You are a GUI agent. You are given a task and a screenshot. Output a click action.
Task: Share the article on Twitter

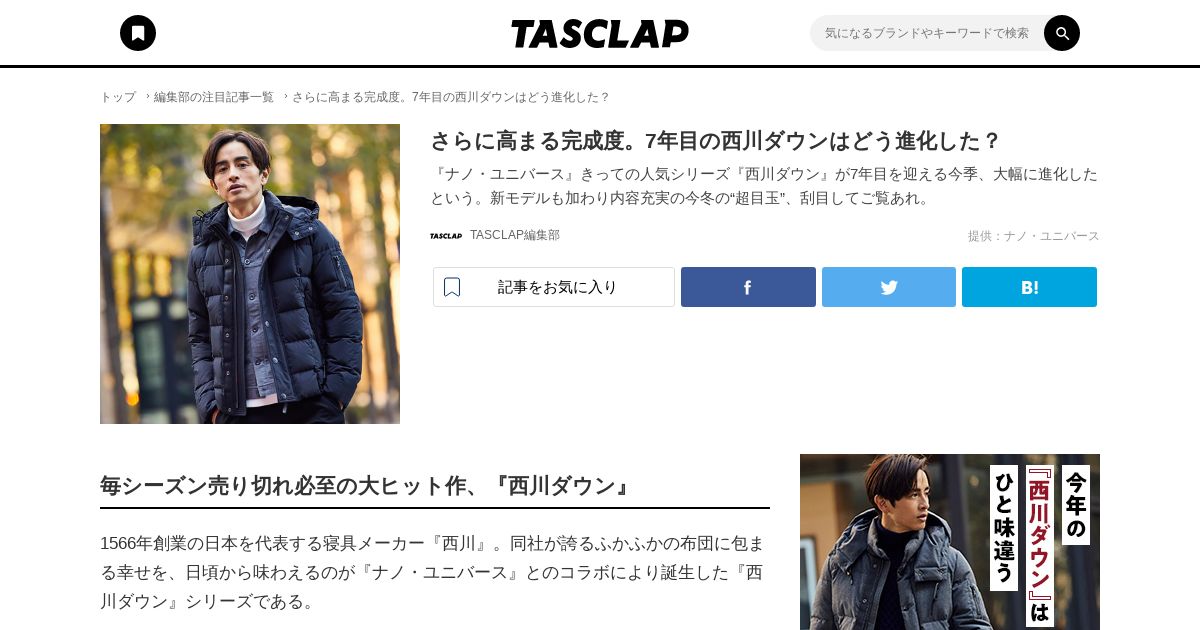[x=889, y=287]
